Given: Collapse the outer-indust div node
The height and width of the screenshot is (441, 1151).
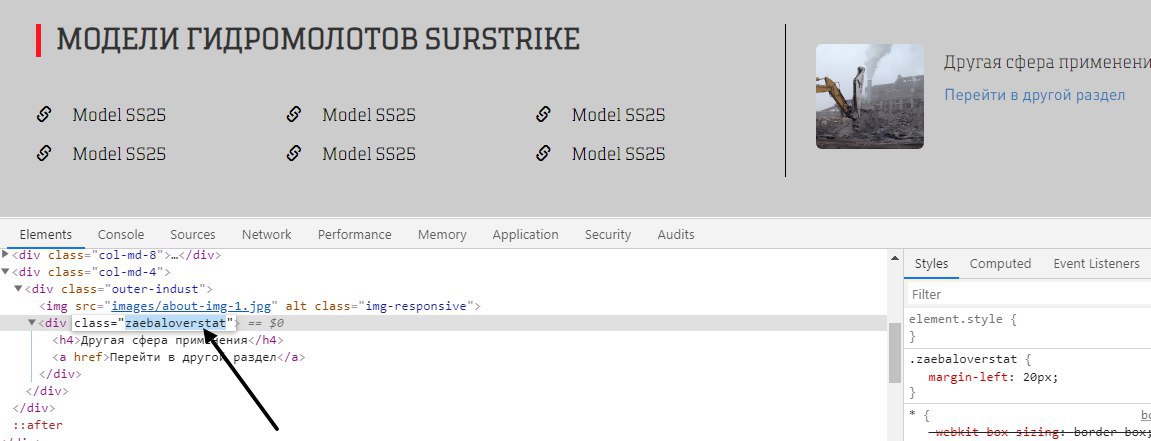Looking at the screenshot, I should 18,288.
